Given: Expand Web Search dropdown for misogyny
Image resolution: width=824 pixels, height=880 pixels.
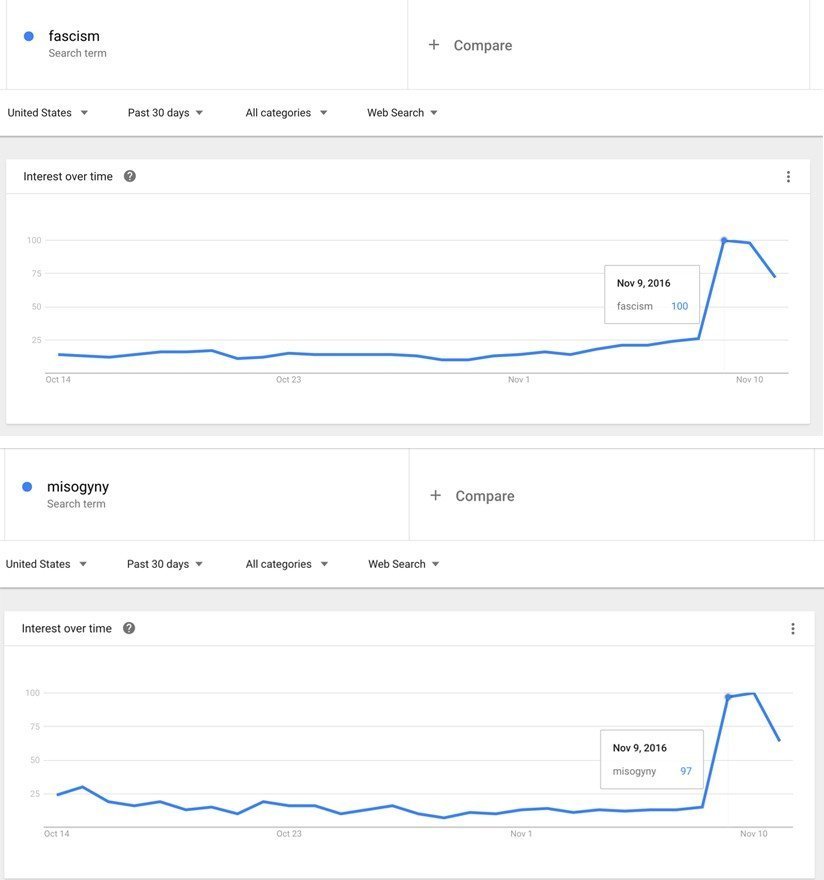Looking at the screenshot, I should pos(403,564).
